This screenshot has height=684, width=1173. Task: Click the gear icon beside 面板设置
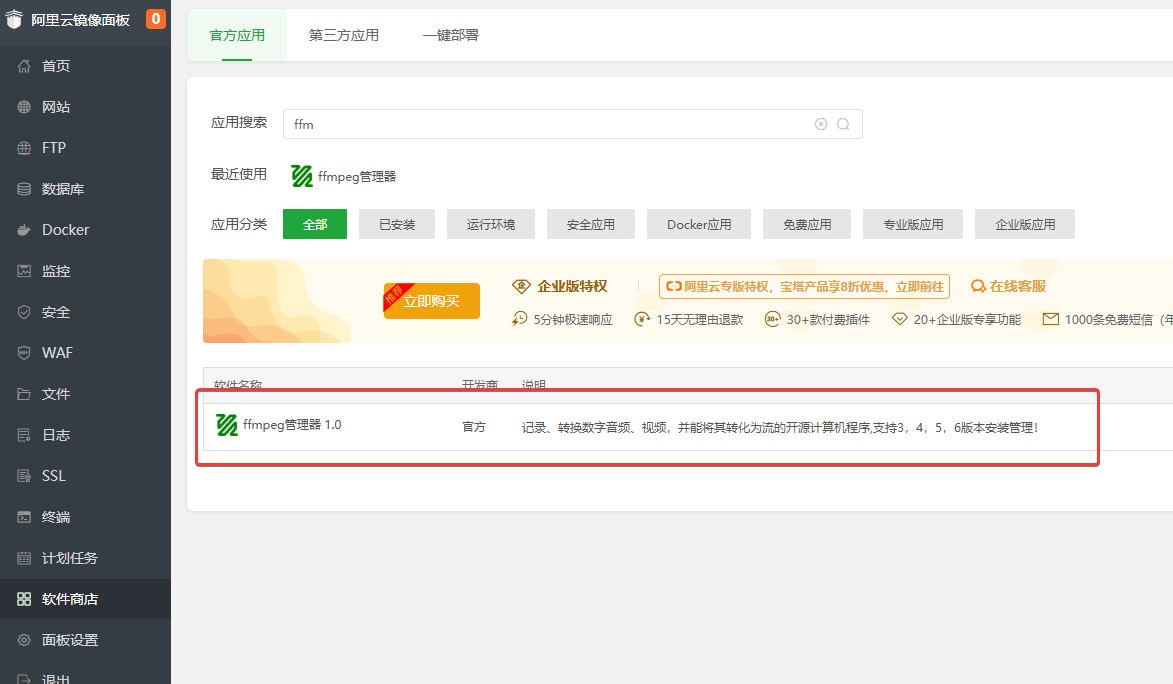click(24, 640)
